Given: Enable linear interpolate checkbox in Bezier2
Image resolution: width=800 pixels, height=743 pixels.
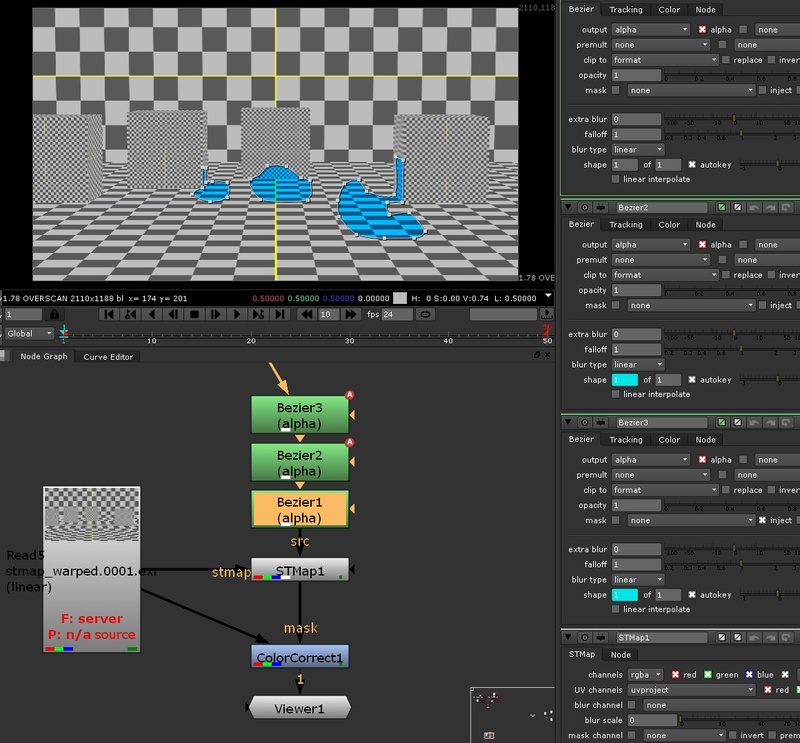Looking at the screenshot, I should pyautogui.click(x=616, y=394).
